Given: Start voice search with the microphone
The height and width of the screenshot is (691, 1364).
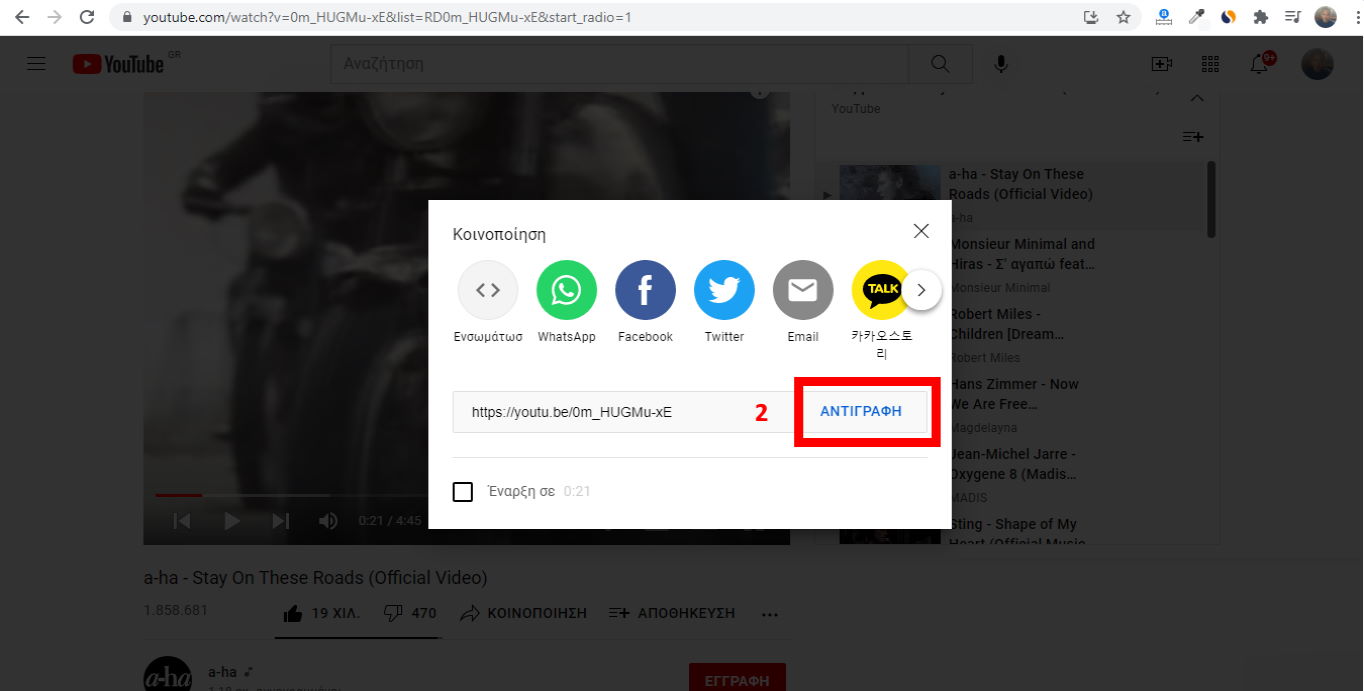Looking at the screenshot, I should coord(1000,64).
